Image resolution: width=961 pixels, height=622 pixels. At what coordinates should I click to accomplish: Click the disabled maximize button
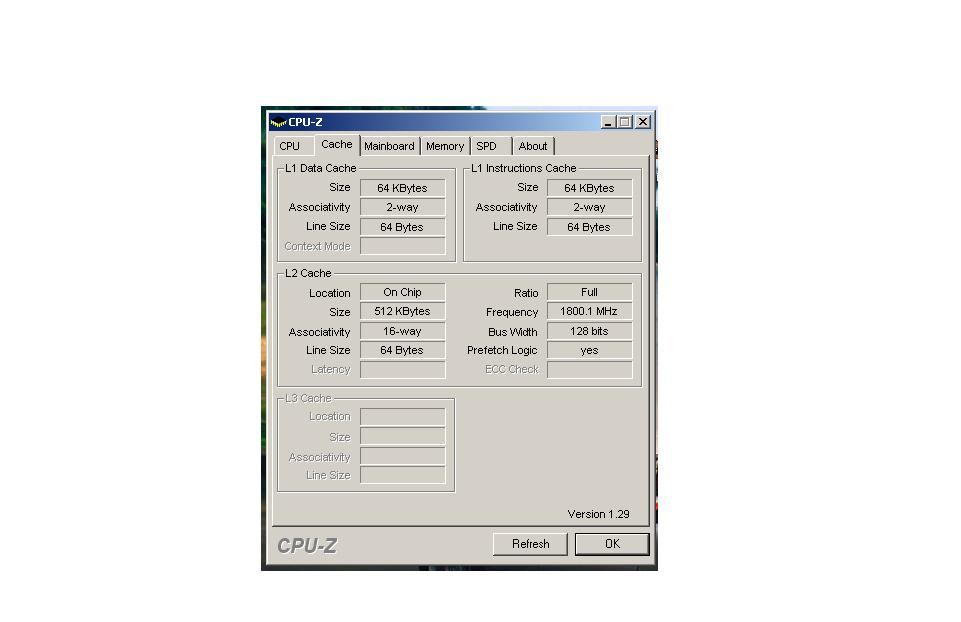[625, 122]
